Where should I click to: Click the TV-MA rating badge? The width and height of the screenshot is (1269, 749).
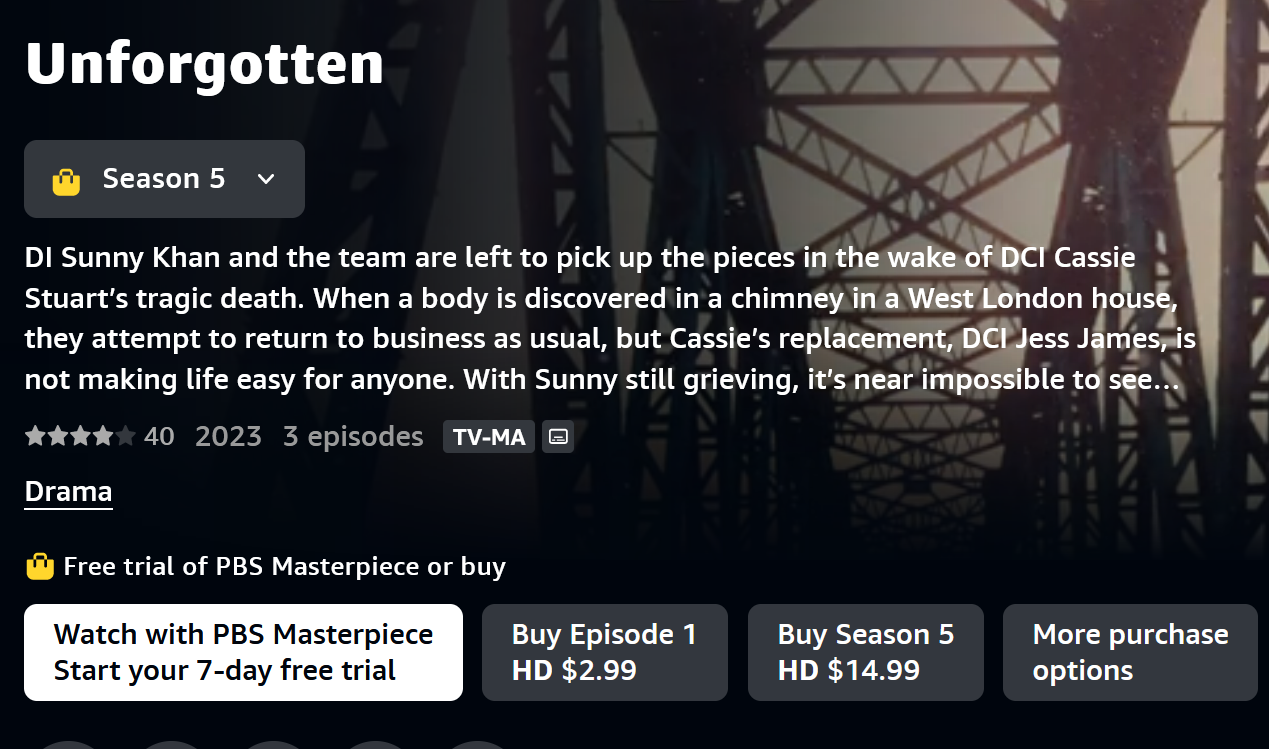click(489, 437)
